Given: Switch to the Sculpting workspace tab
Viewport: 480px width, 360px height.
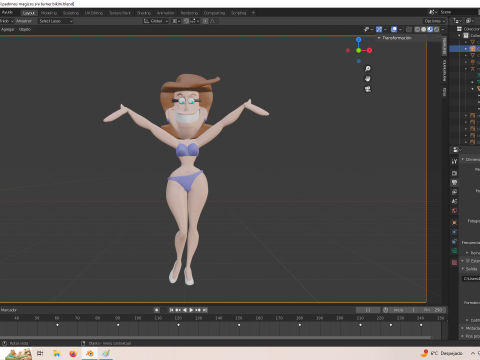Looking at the screenshot, I should (71, 13).
